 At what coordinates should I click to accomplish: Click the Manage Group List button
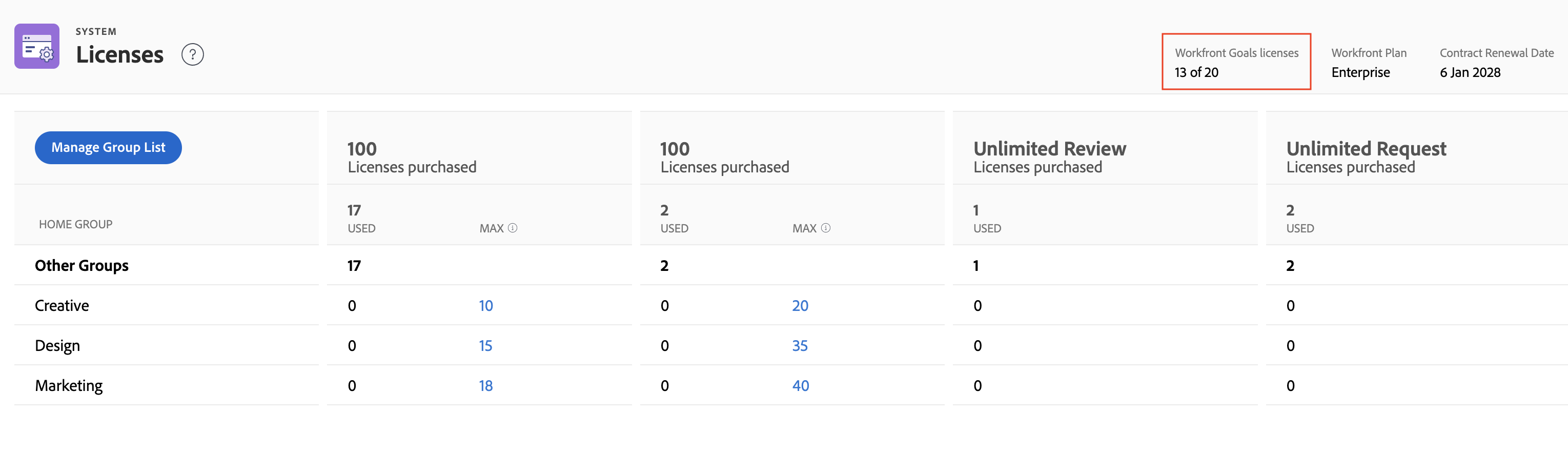(108, 147)
